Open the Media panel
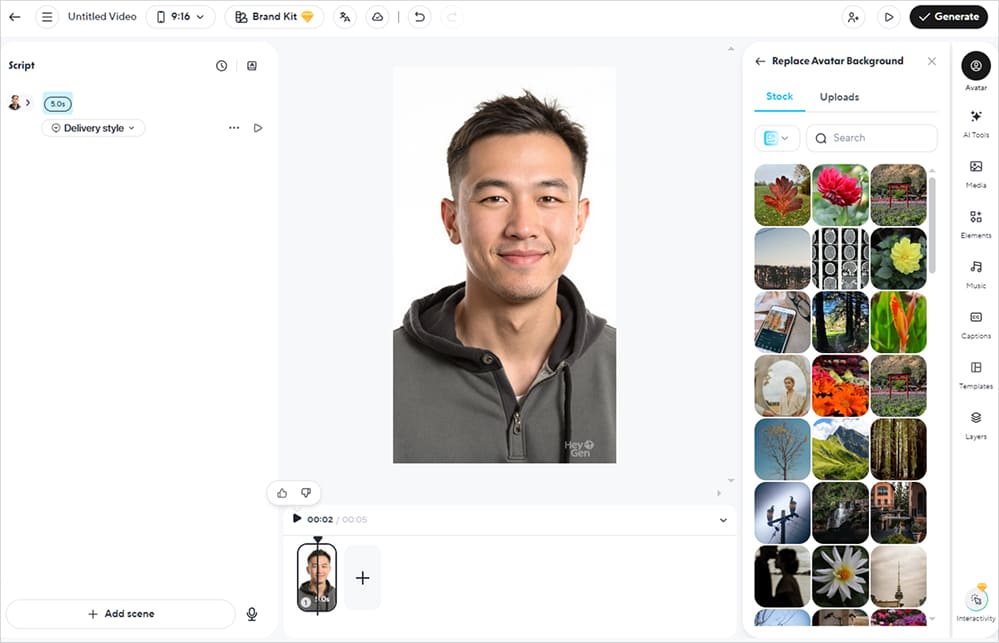Image resolution: width=999 pixels, height=643 pixels. 975,171
